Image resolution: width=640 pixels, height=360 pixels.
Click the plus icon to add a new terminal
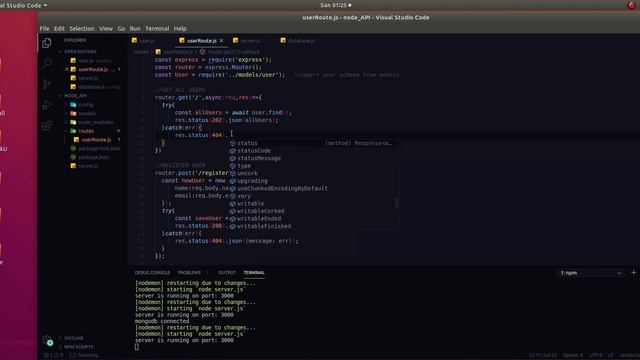(x=633, y=273)
